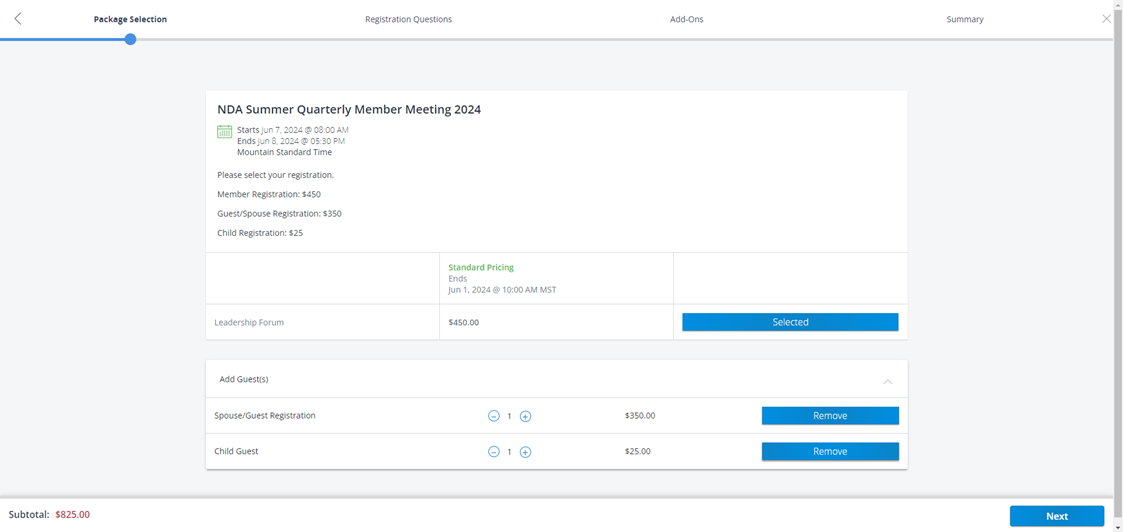Click the back arrow icon

point(18,19)
